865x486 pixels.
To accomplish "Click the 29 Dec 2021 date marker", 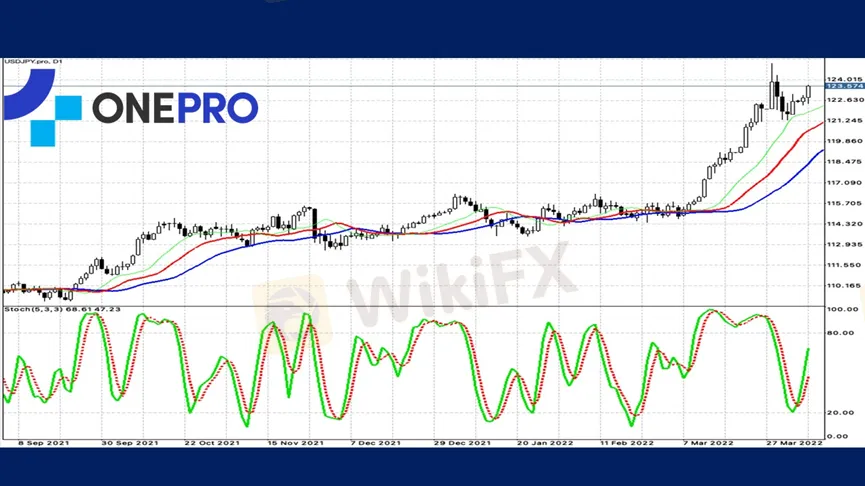I will click(463, 442).
